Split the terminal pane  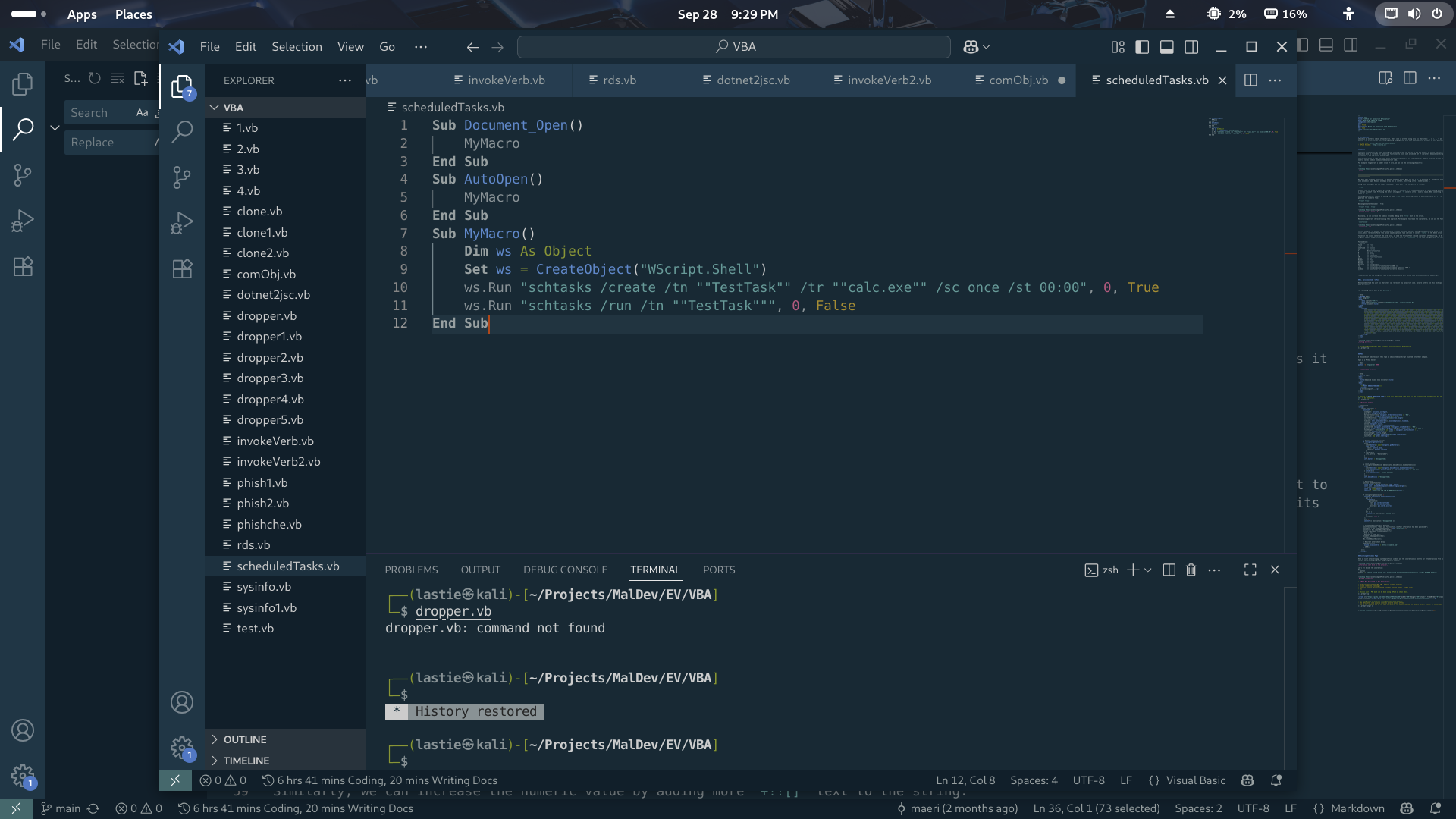(x=1169, y=570)
